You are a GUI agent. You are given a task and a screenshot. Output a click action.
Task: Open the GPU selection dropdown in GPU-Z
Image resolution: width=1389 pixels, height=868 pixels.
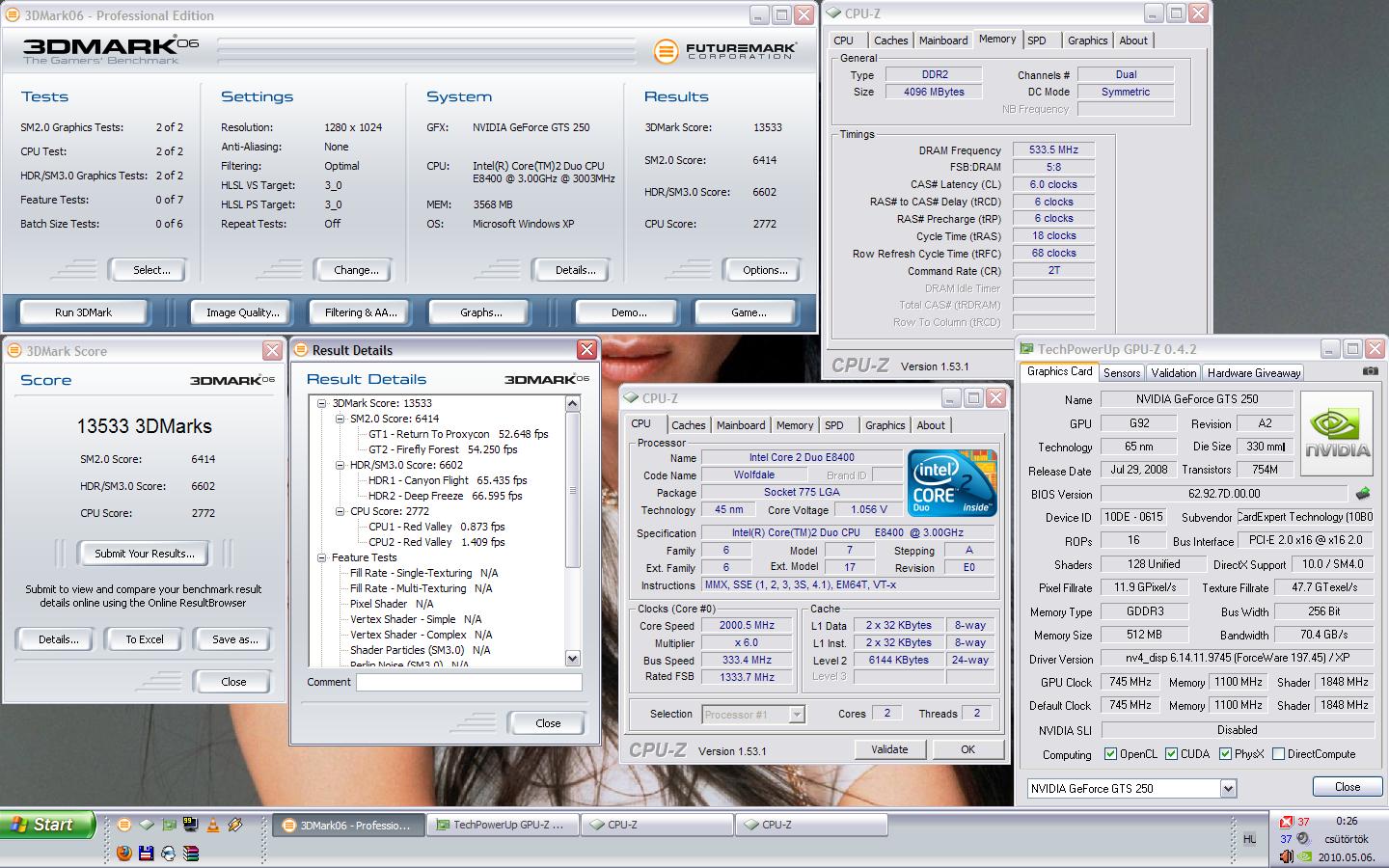coord(1228,788)
